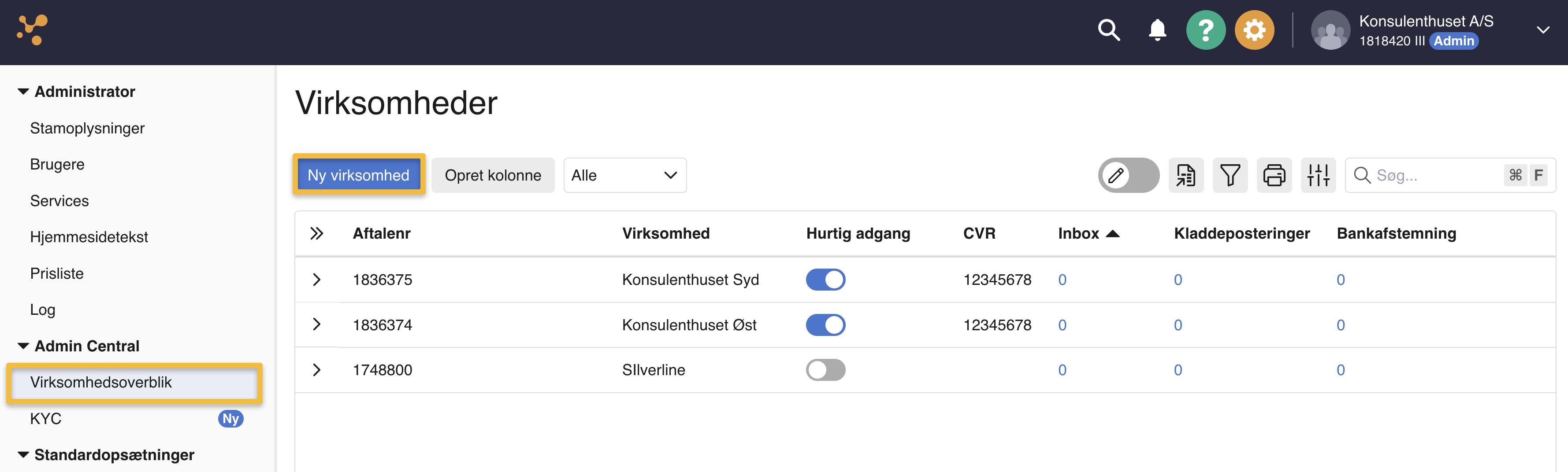Enable Hurtig adgang for SIlverline
The height and width of the screenshot is (472, 1568).
point(825,370)
